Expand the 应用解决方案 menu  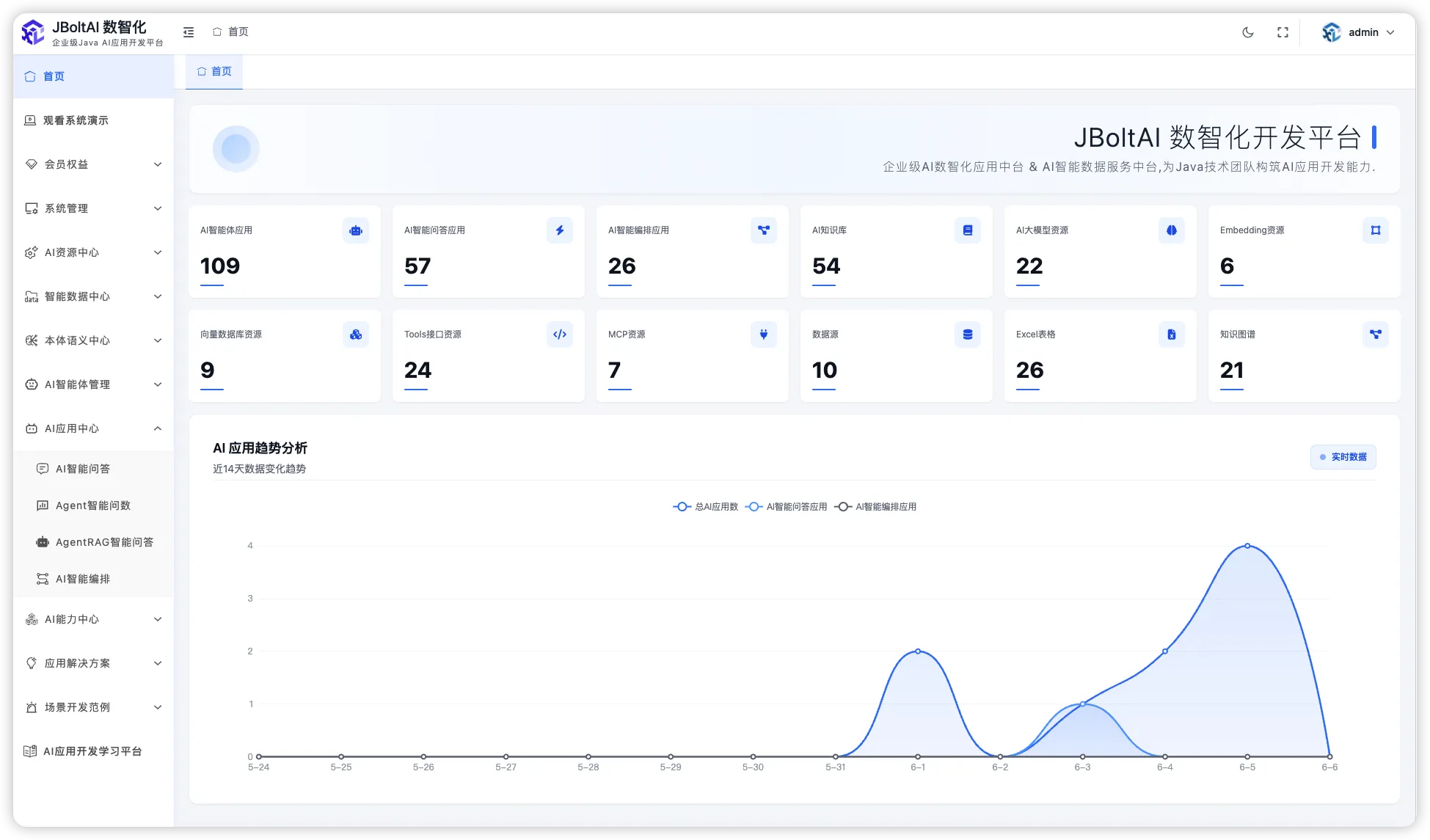tap(93, 663)
